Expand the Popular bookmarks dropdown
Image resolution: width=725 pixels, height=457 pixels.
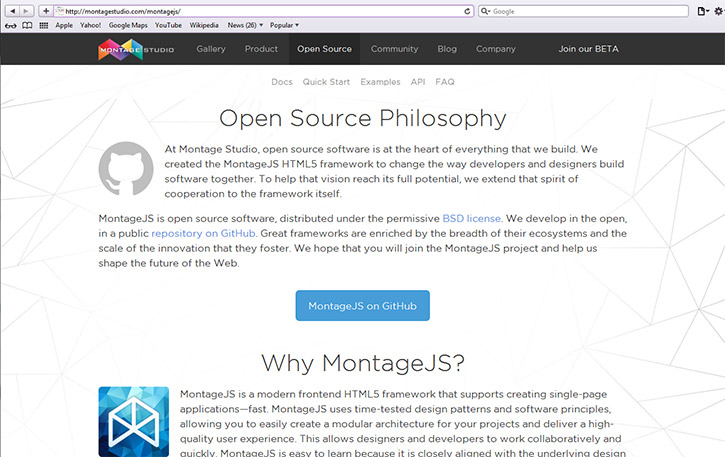click(x=284, y=25)
